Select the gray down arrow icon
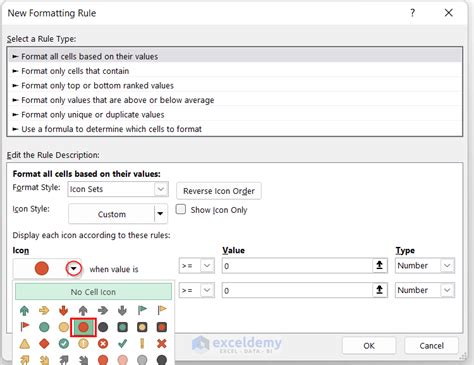The width and height of the screenshot is (474, 365). 122,311
